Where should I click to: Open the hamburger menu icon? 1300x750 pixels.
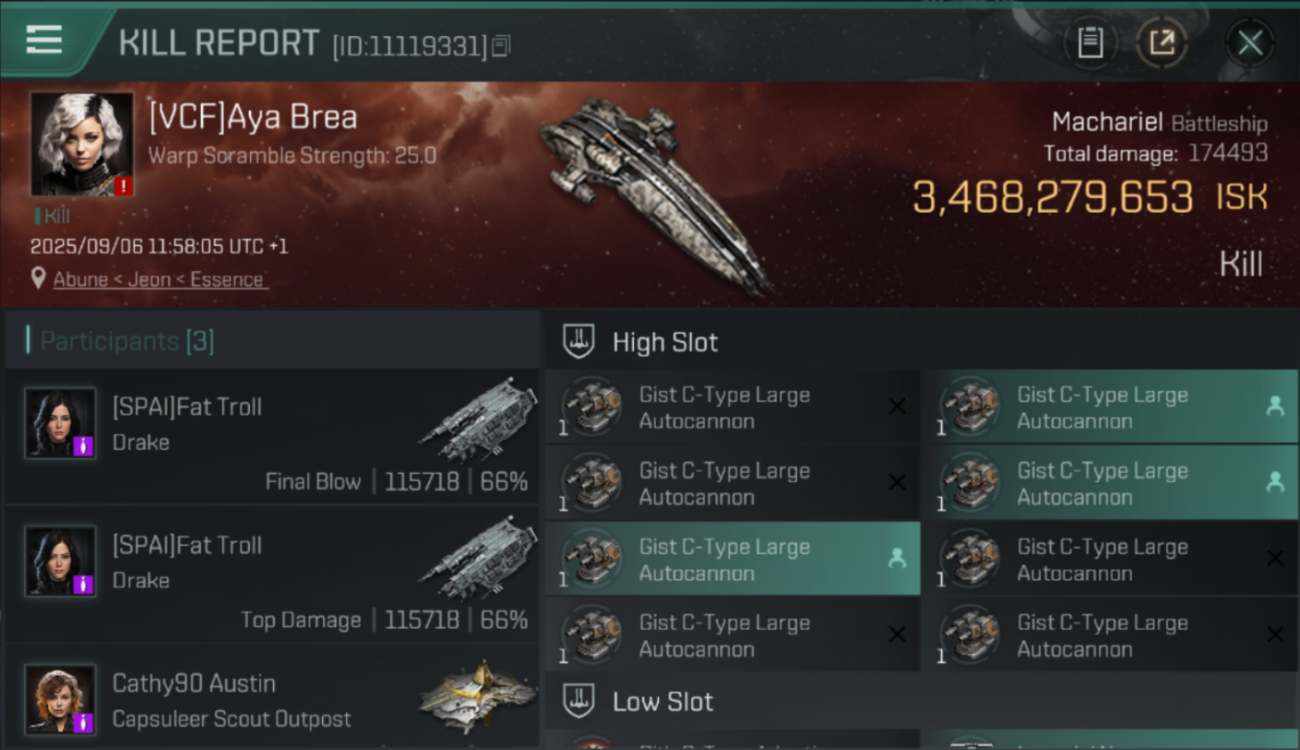coord(44,40)
